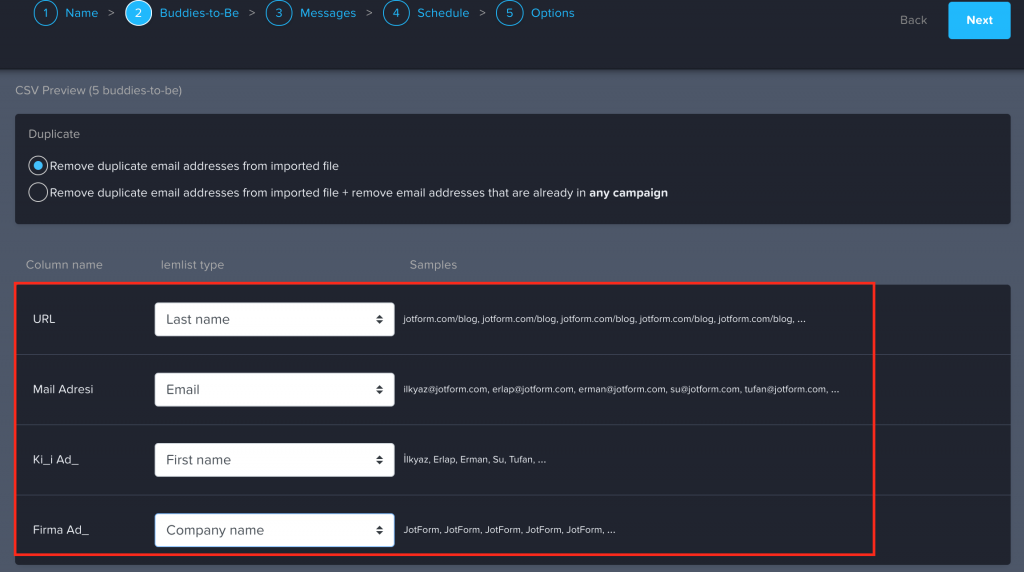Click the email samples list text
Viewport: 1024px width, 572px height.
click(x=620, y=390)
